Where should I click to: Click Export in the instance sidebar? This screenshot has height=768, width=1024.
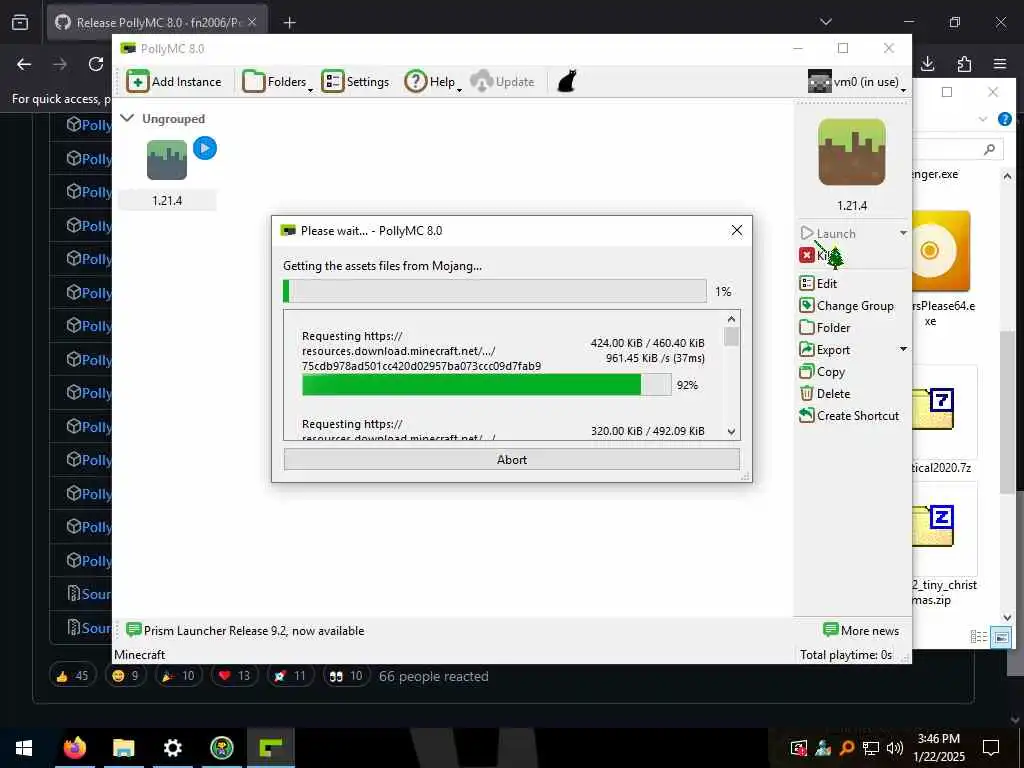point(825,349)
